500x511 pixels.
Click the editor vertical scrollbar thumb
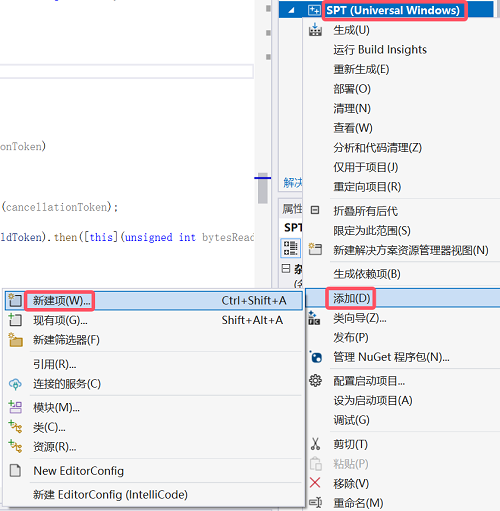pyautogui.click(x=263, y=188)
